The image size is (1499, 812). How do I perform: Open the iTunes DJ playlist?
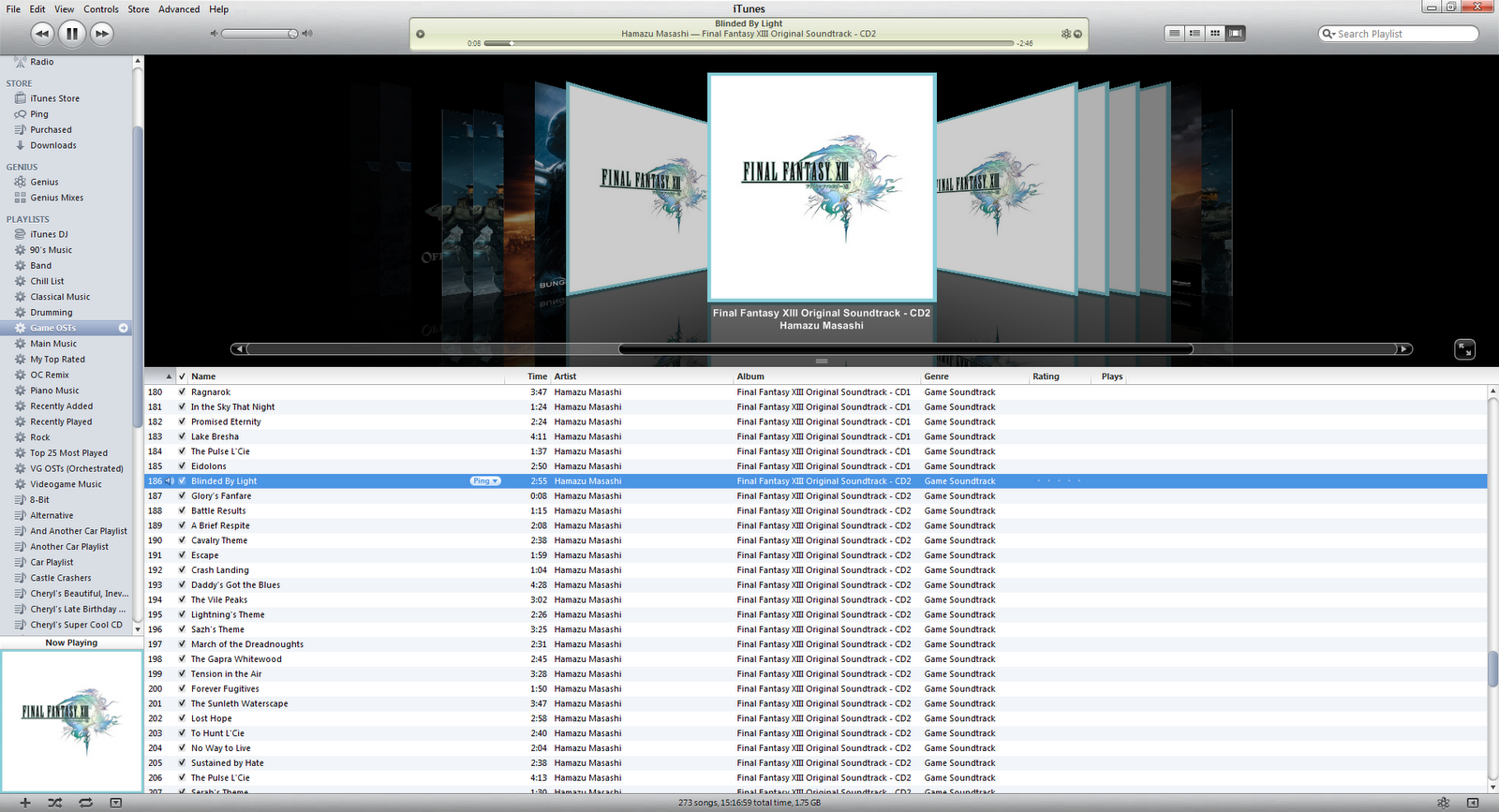[x=49, y=234]
